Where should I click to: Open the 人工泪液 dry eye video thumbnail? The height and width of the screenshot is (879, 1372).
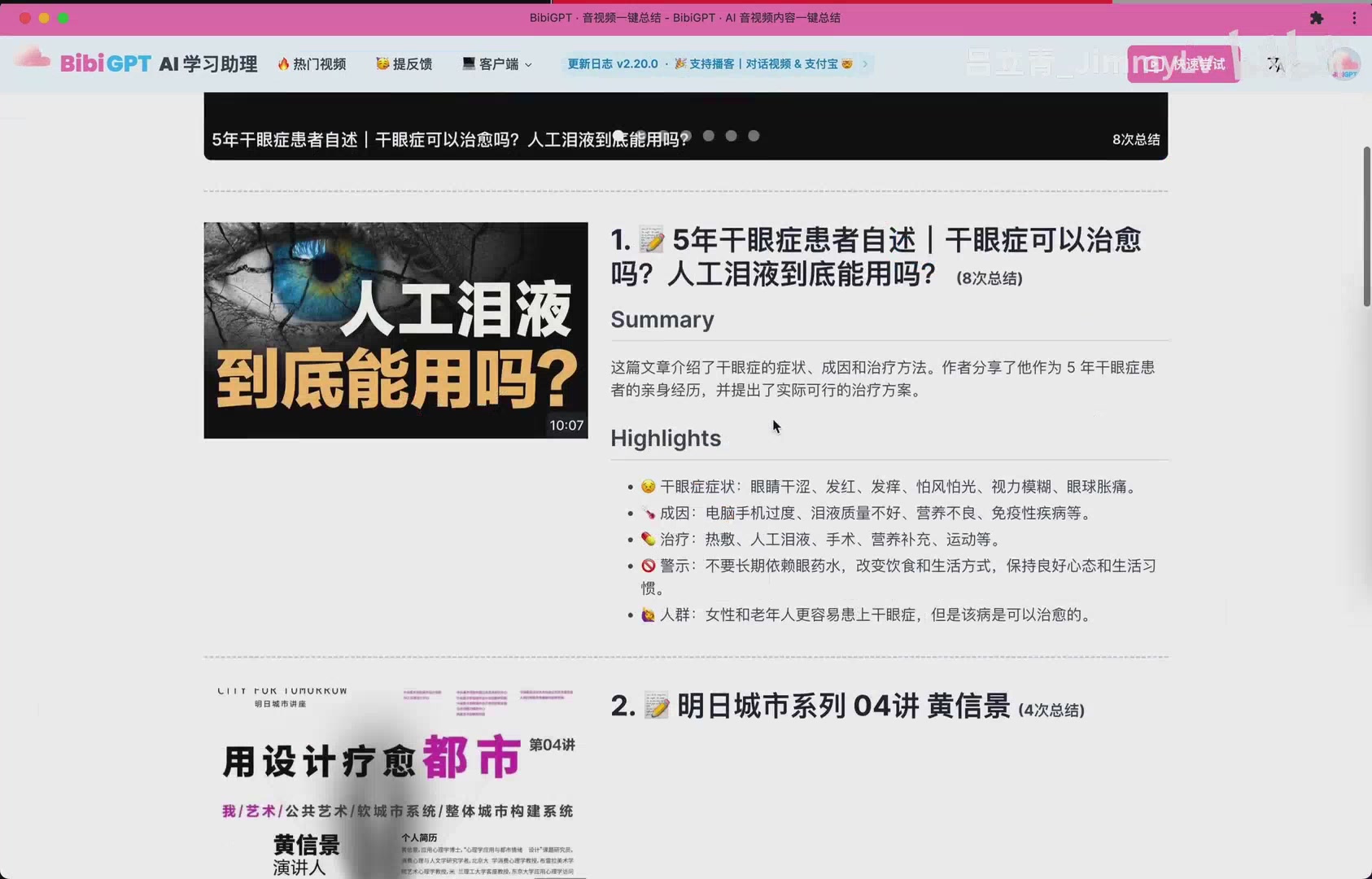click(x=395, y=330)
